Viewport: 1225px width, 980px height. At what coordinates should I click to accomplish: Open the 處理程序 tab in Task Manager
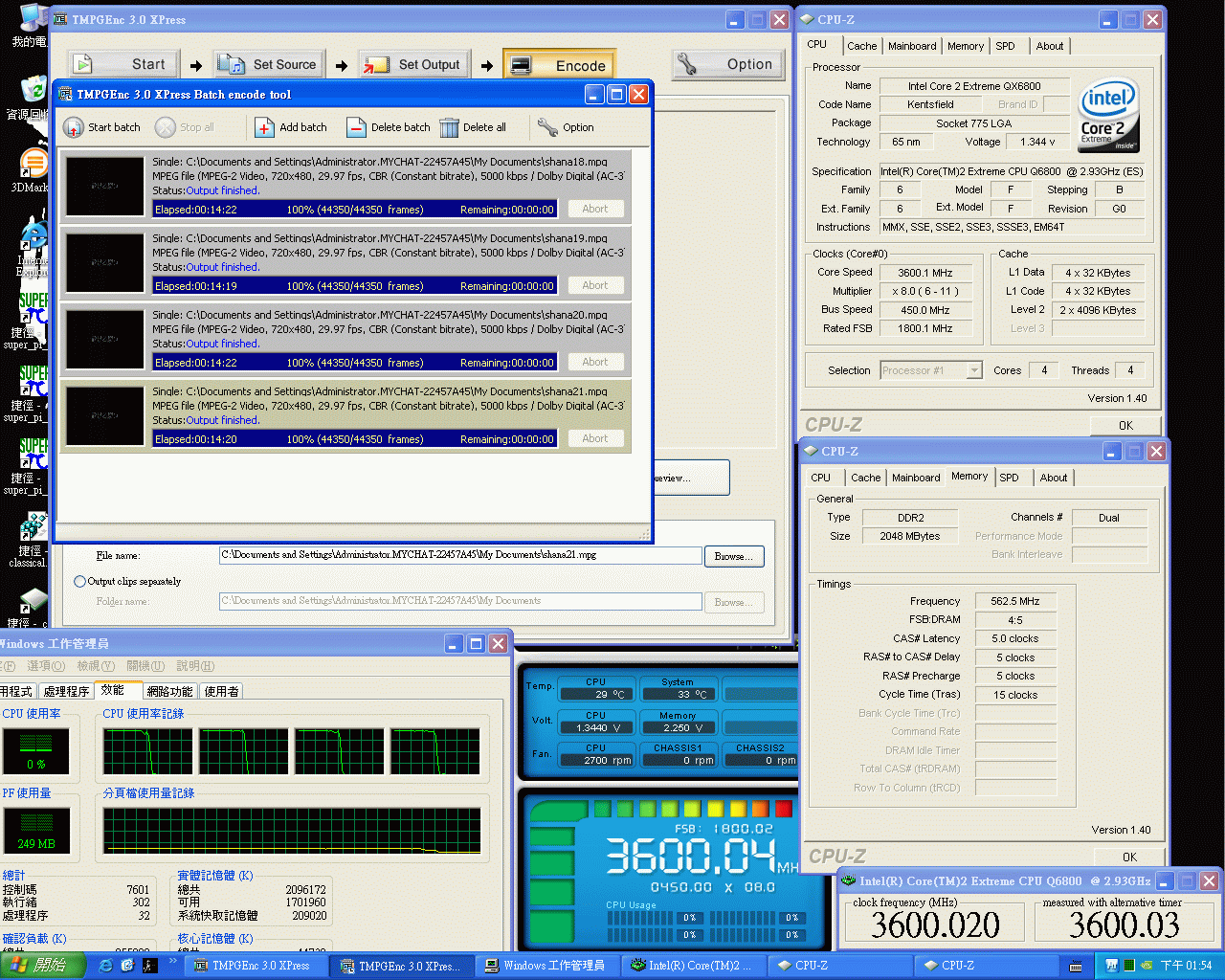66,691
